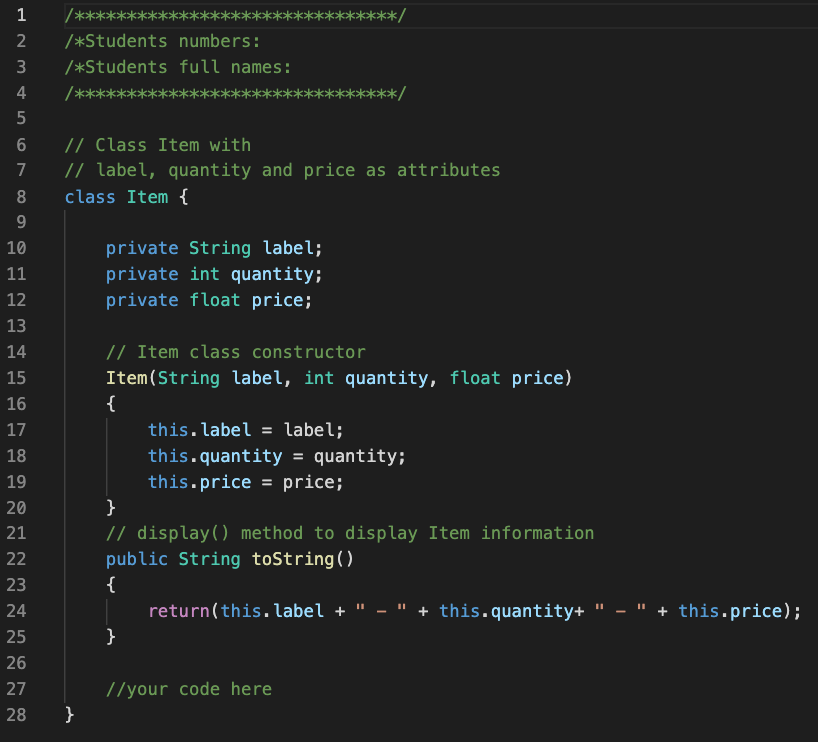
Task: Click line number 22 in the gutter
Action: click(x=16, y=559)
